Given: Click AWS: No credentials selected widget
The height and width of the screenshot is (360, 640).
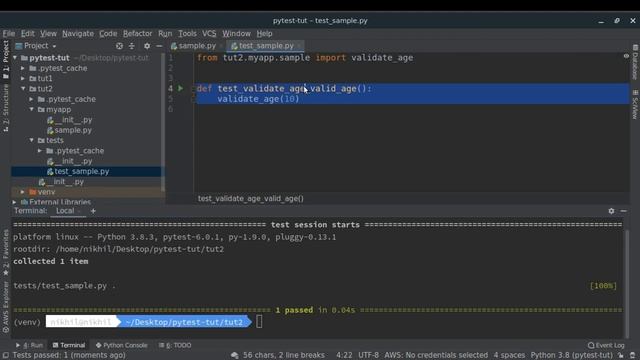Looking at the screenshot, I should coord(436,356).
